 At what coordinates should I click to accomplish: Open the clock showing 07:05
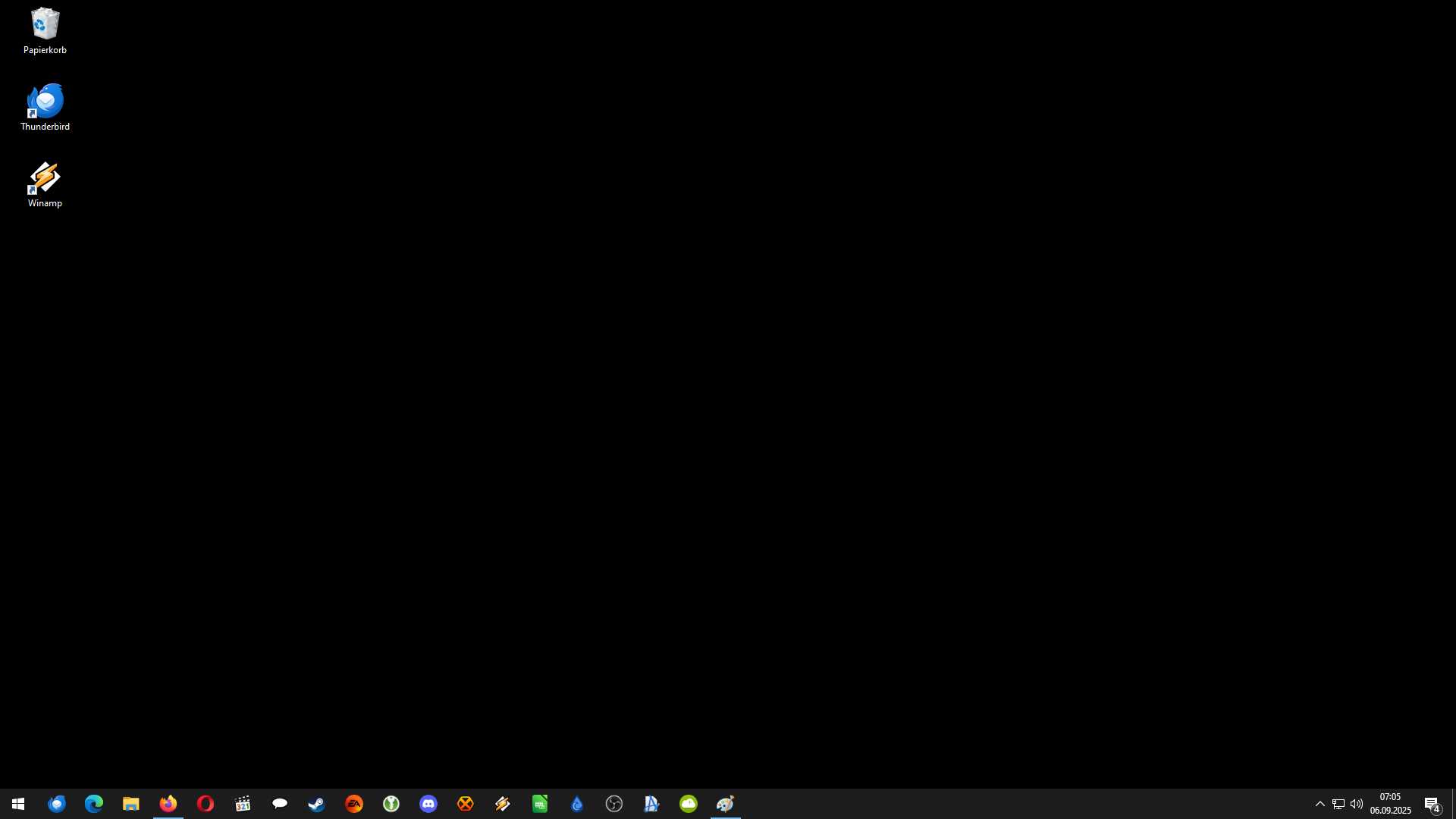[1390, 804]
